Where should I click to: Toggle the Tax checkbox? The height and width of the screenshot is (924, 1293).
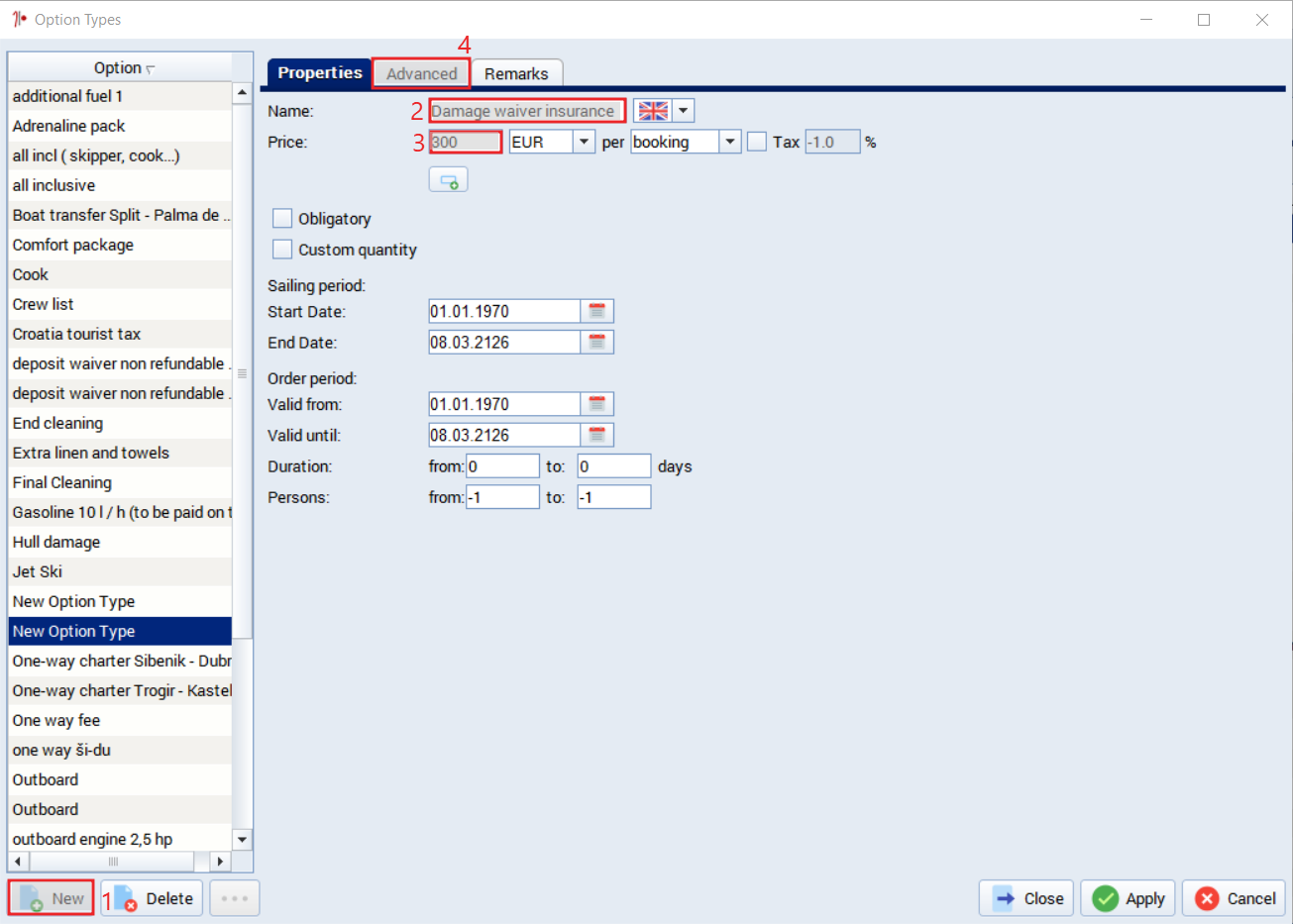[757, 142]
